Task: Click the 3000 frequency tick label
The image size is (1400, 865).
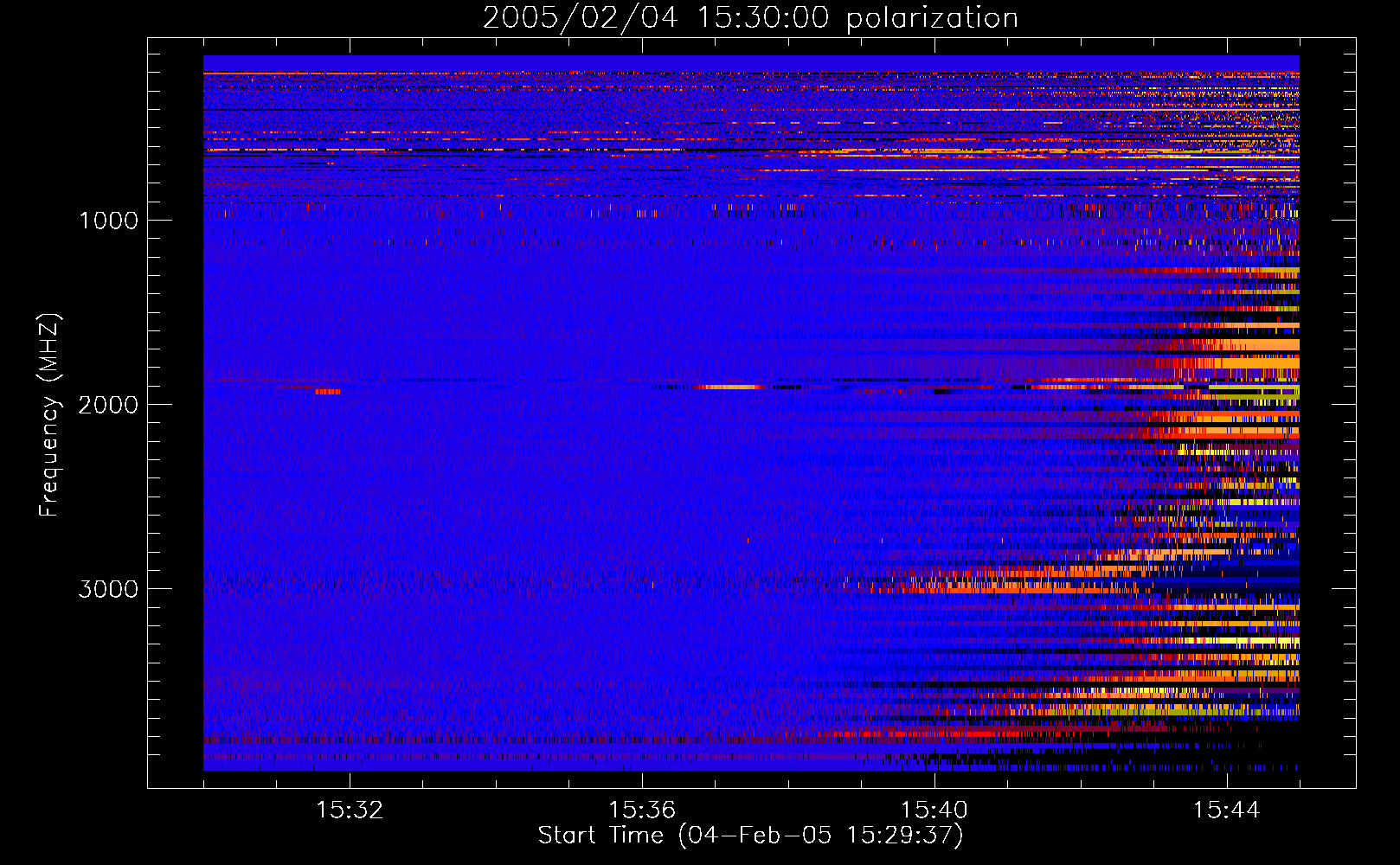Action: (108, 589)
